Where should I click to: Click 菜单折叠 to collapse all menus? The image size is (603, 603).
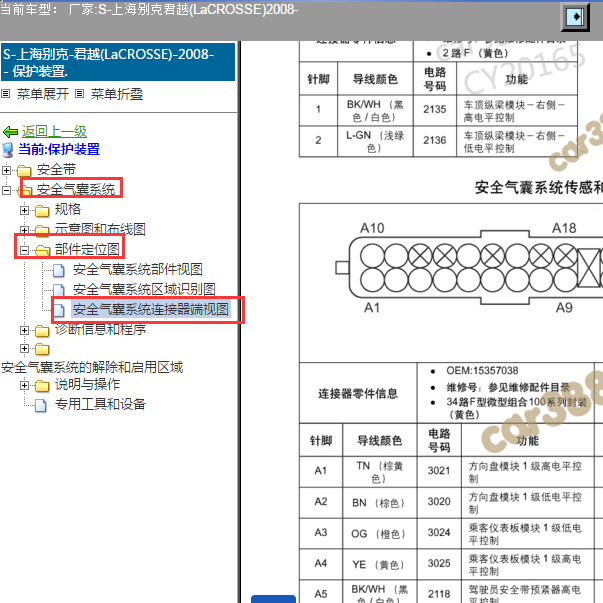(x=117, y=94)
